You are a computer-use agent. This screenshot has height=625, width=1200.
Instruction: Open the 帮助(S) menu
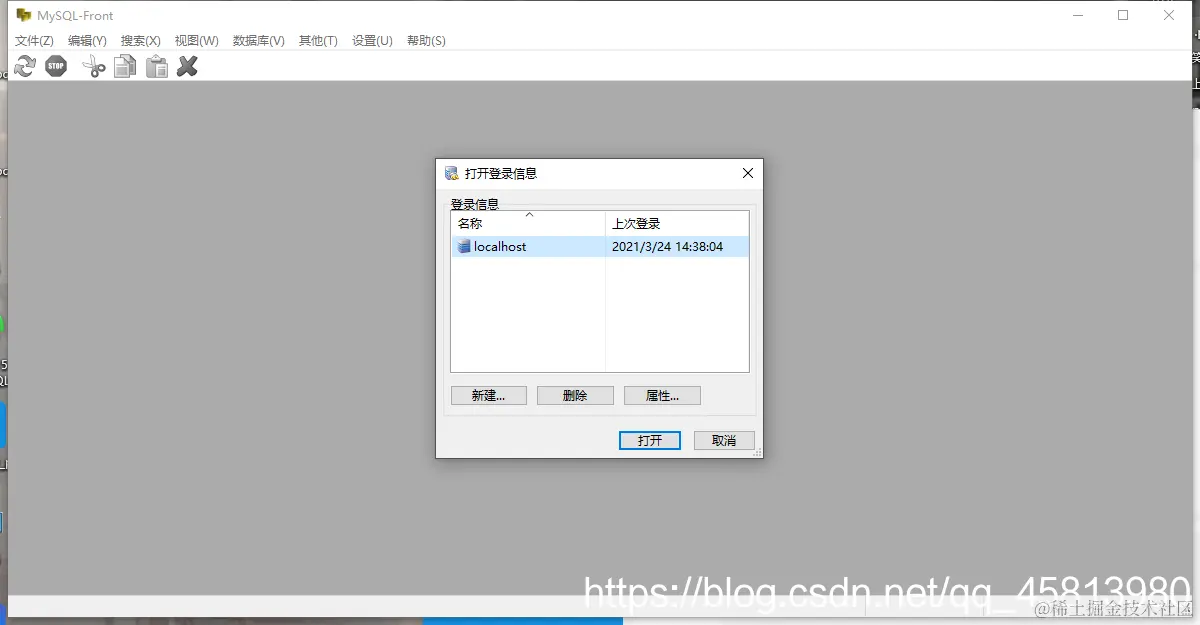pyautogui.click(x=426, y=40)
